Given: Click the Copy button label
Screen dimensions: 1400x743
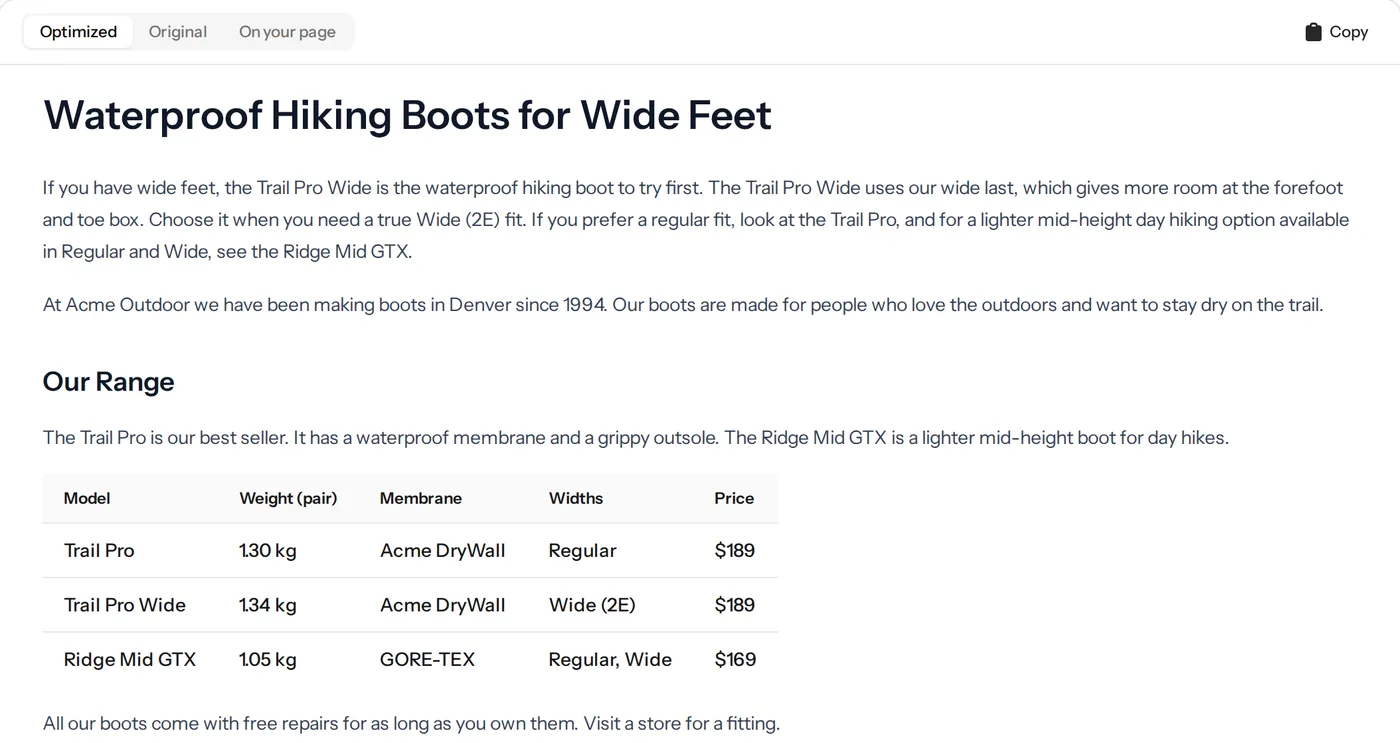Looking at the screenshot, I should click(1348, 32).
